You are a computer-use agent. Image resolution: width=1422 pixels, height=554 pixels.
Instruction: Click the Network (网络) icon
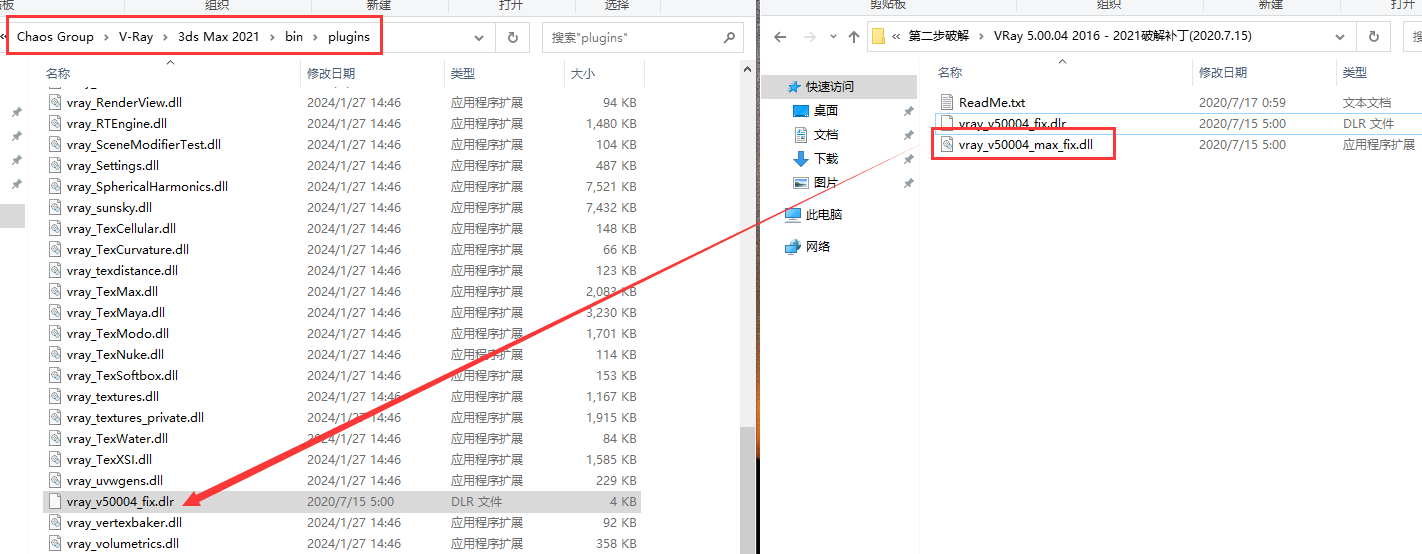(x=793, y=246)
